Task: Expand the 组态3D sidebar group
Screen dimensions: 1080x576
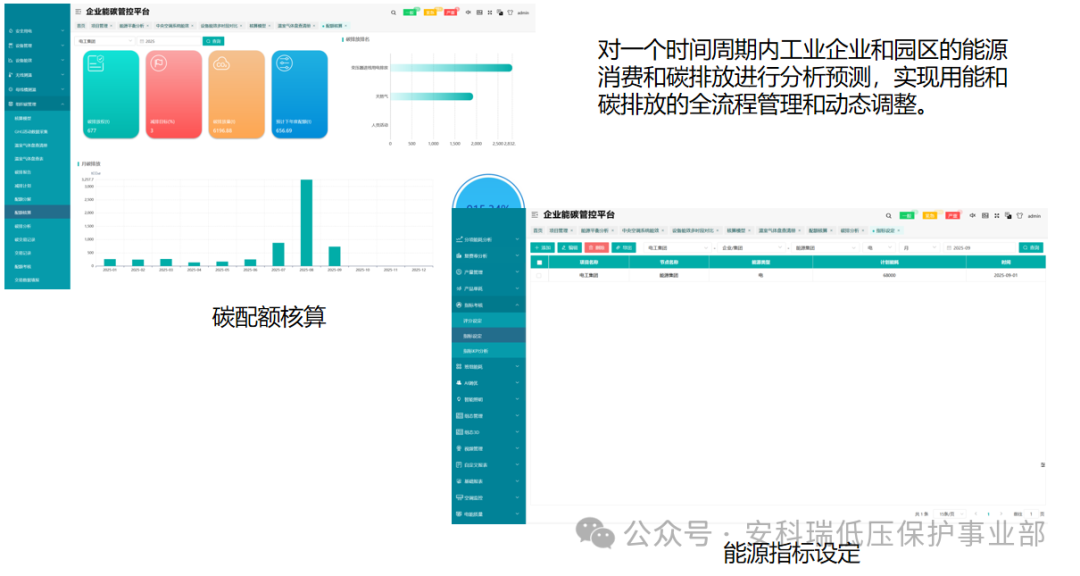Action: (x=488, y=432)
